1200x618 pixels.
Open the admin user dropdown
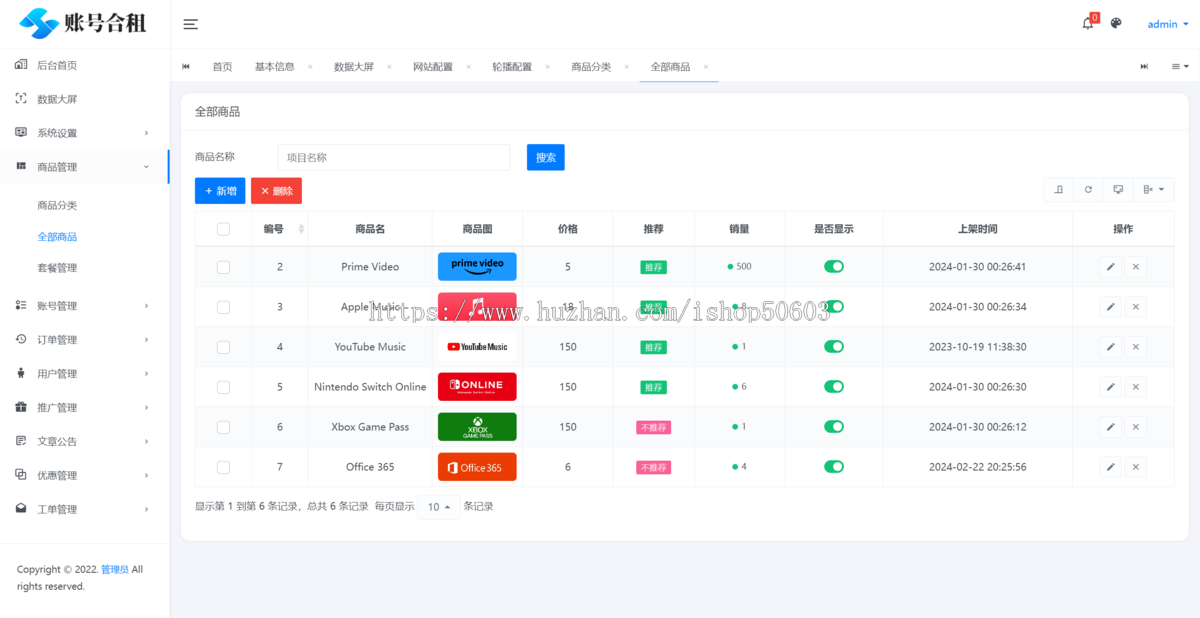(x=1168, y=24)
